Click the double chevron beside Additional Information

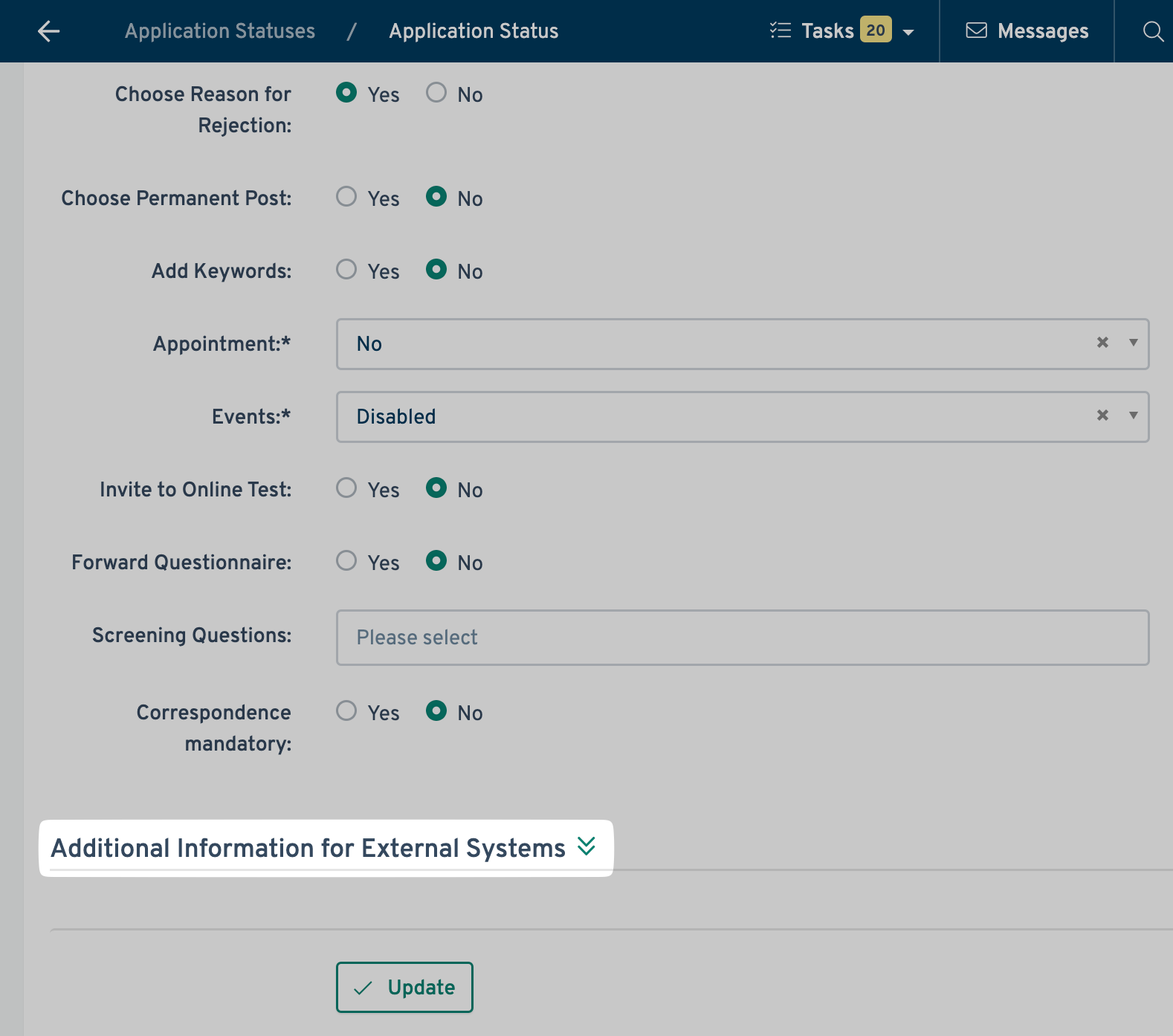(586, 846)
